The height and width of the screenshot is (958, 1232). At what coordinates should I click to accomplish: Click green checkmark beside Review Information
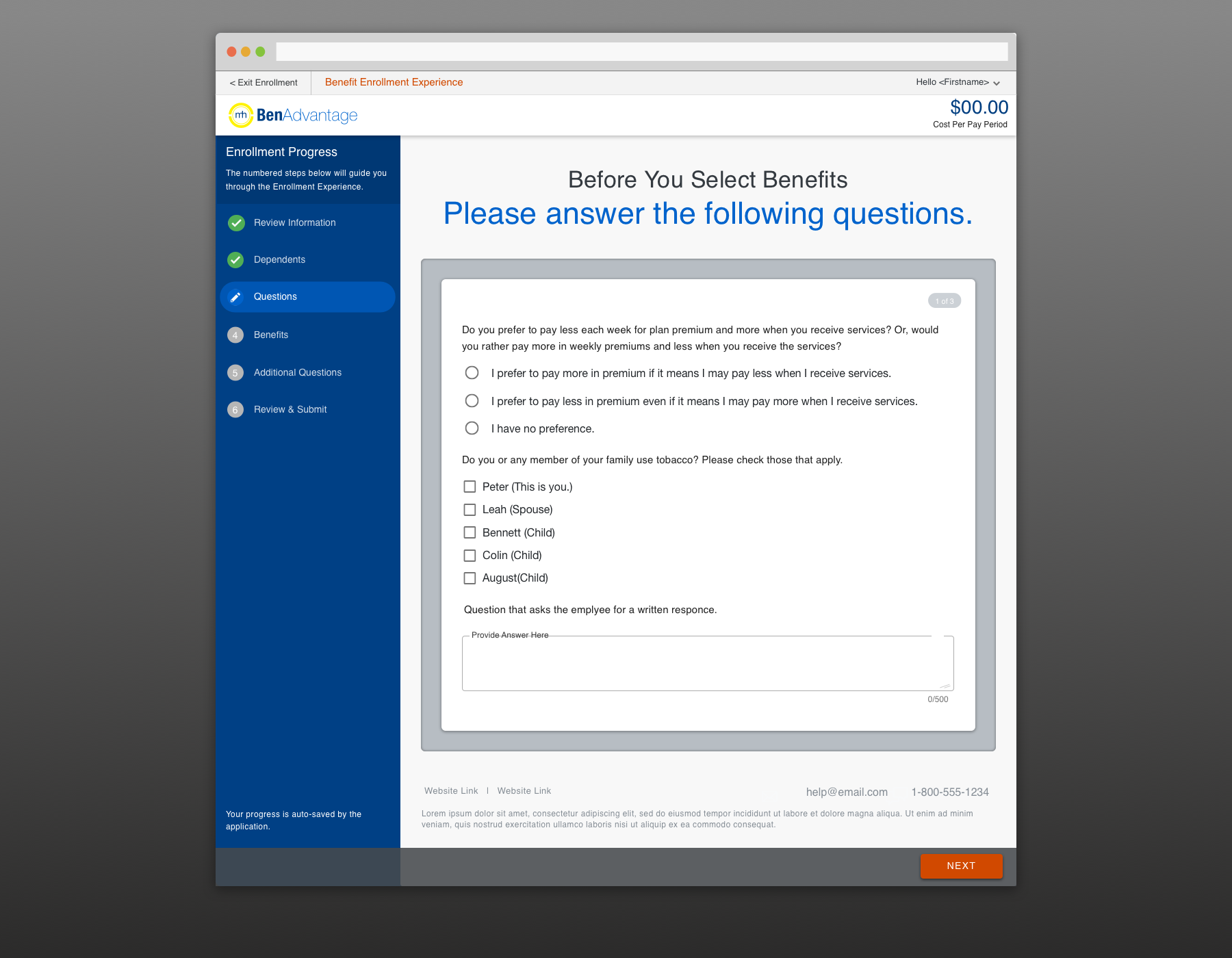pos(236,223)
